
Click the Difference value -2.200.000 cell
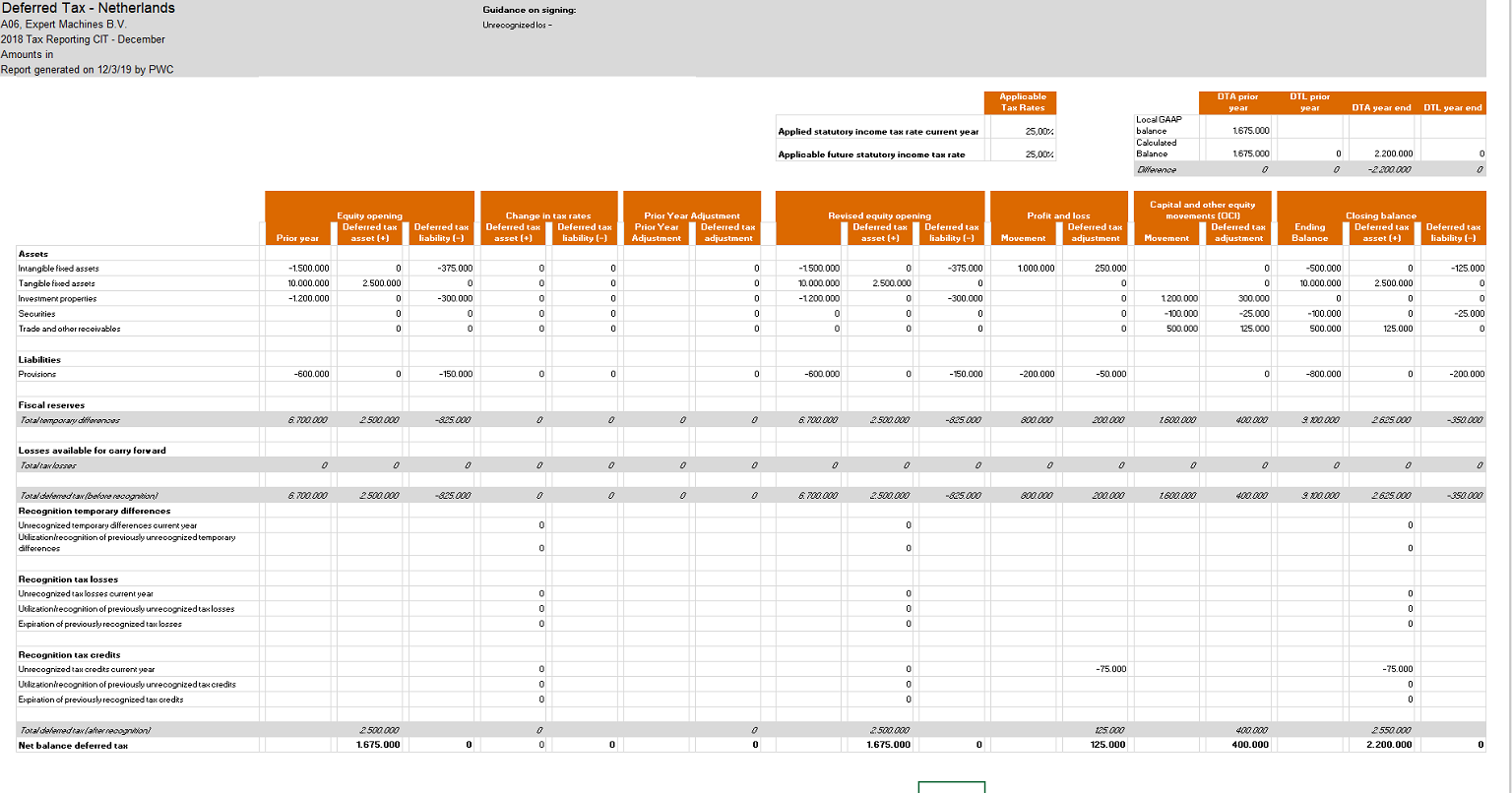click(1381, 167)
